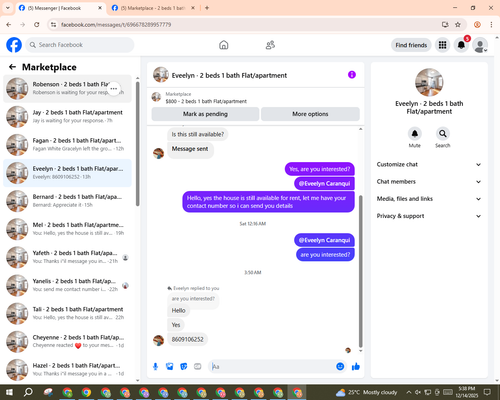Send a thumbs-up like
The height and width of the screenshot is (400, 500).
coord(356,367)
